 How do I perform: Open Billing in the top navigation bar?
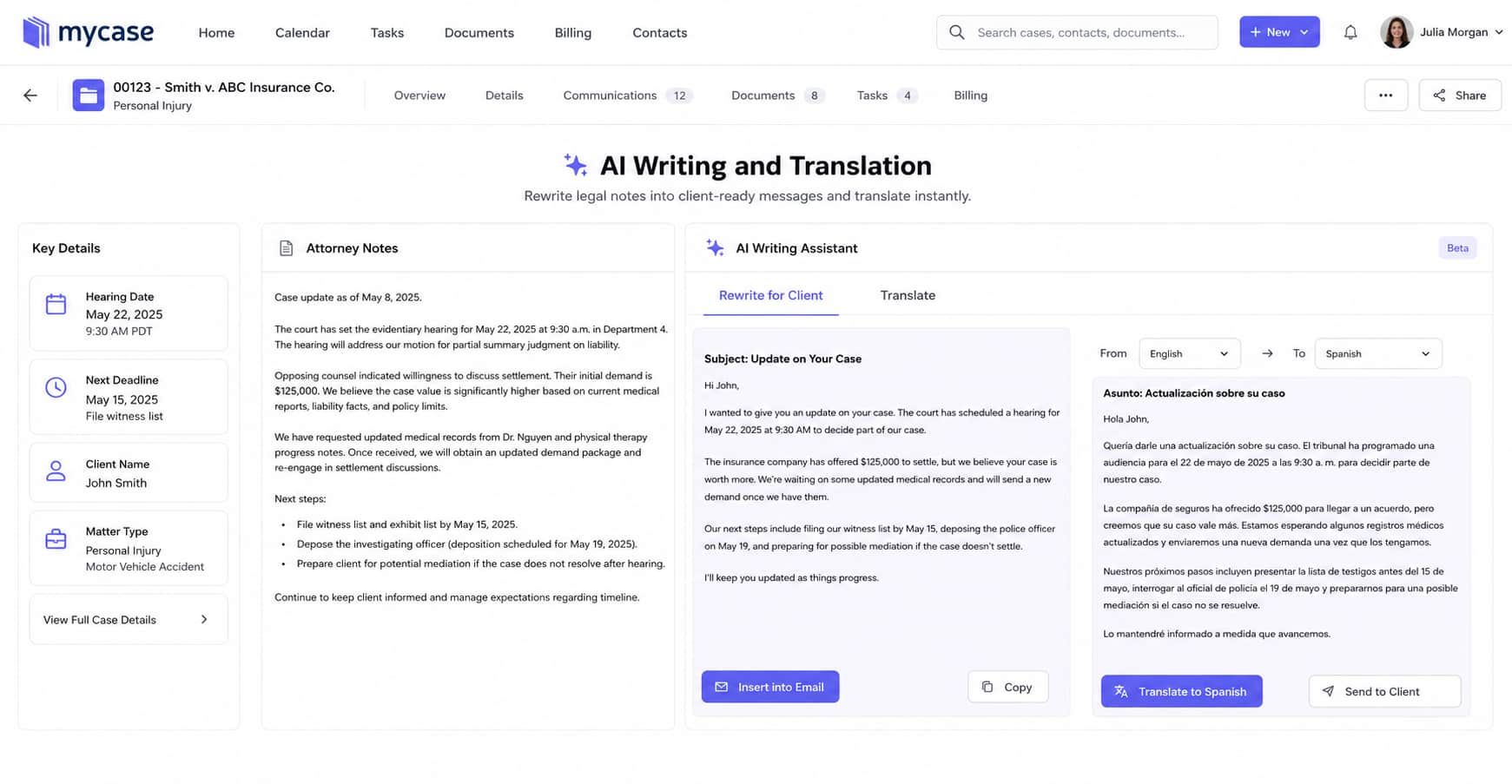(573, 33)
